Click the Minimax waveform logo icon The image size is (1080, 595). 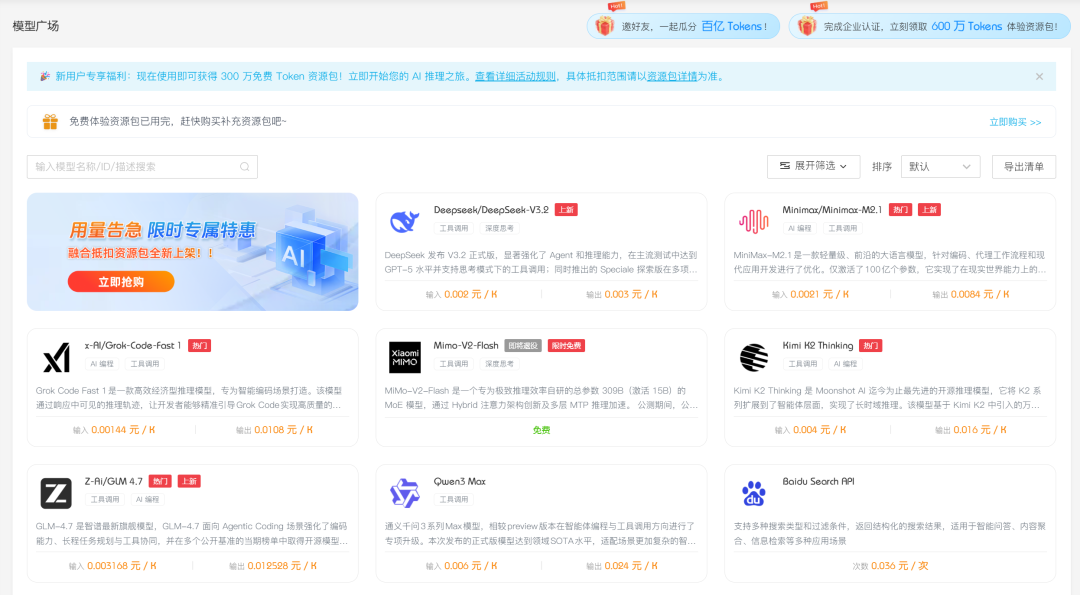click(x=754, y=222)
